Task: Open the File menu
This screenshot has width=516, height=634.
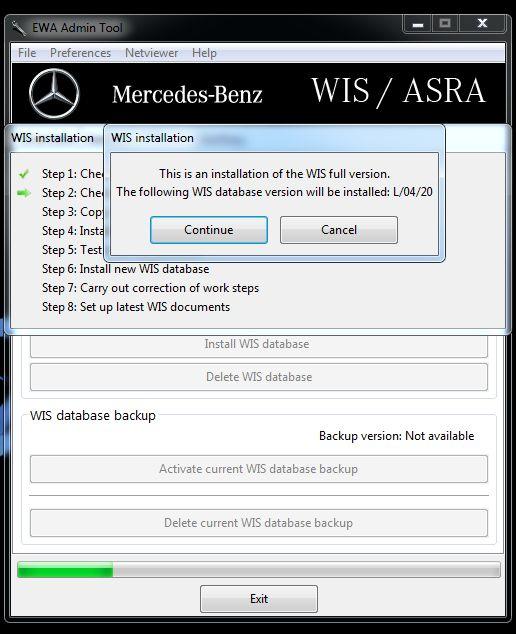Action: point(27,53)
